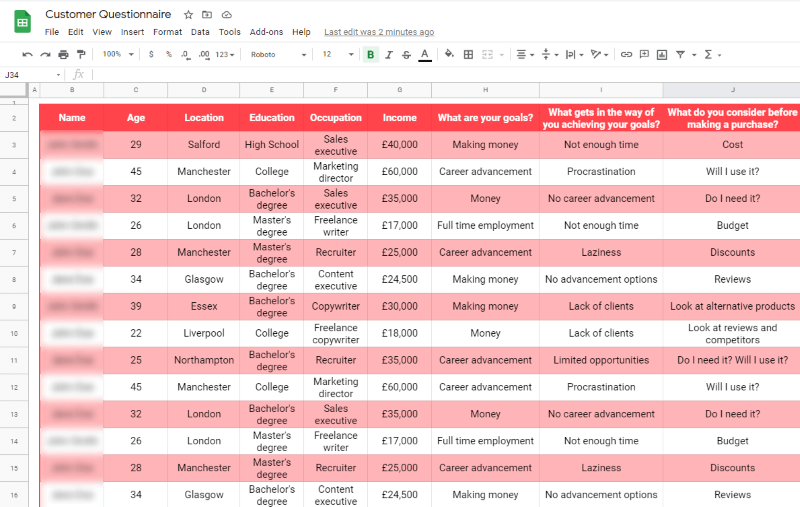The height and width of the screenshot is (507, 800).
Task: Go to Sheets home via green logo
Action: (x=22, y=22)
